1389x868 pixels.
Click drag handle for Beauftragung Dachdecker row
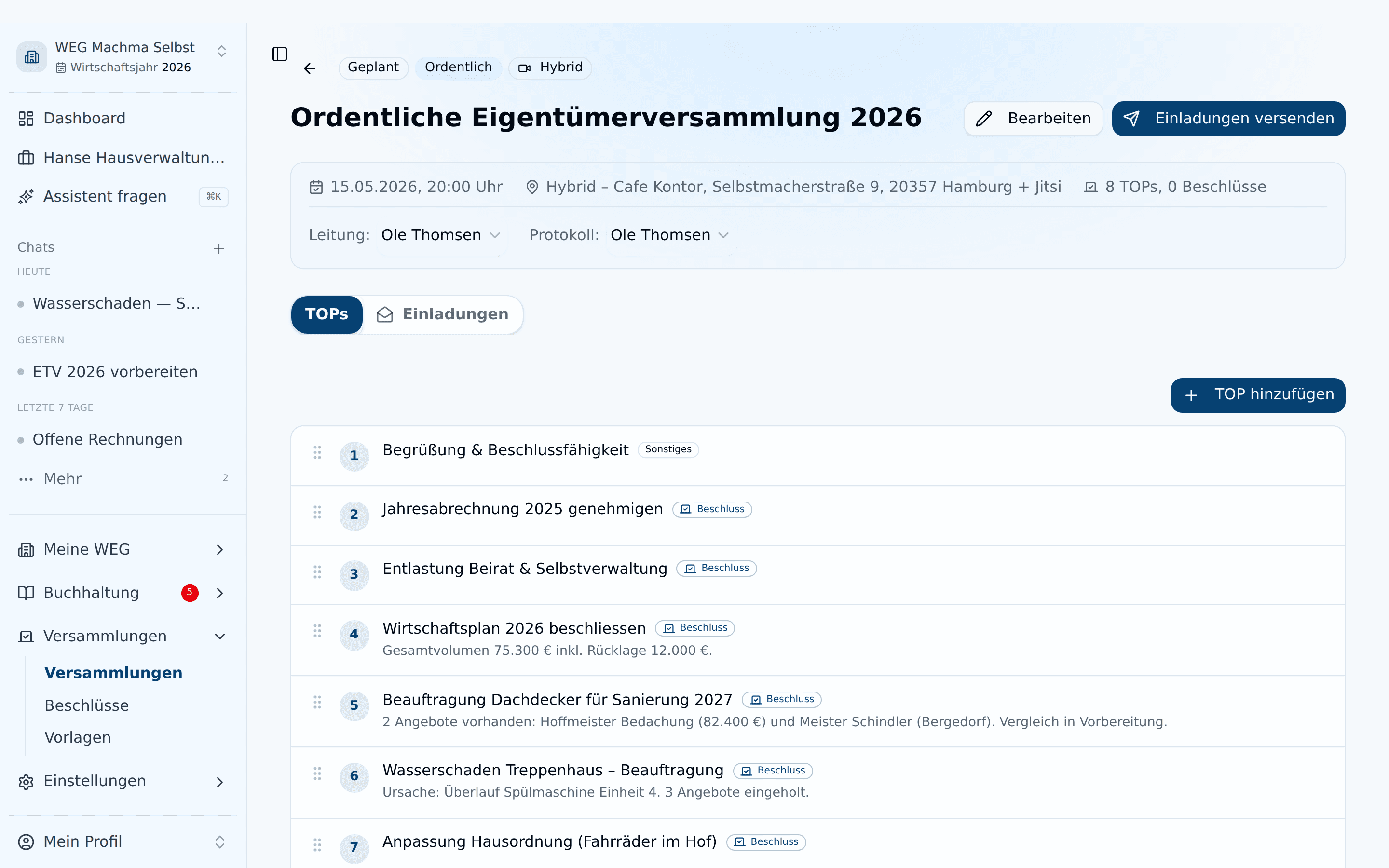317,702
